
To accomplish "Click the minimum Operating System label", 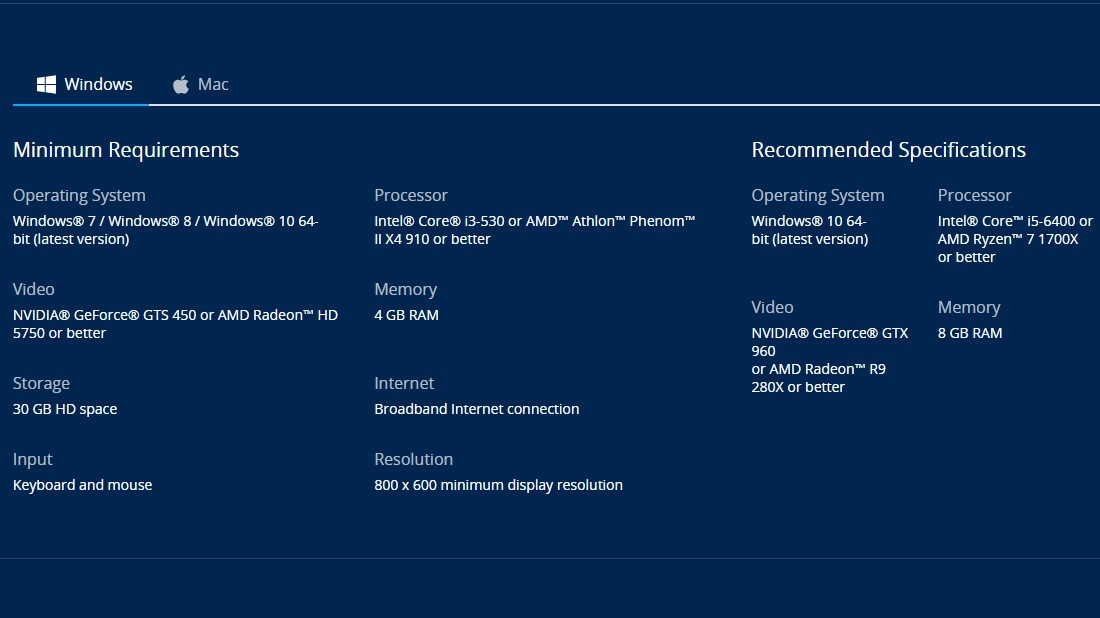I will (79, 196).
